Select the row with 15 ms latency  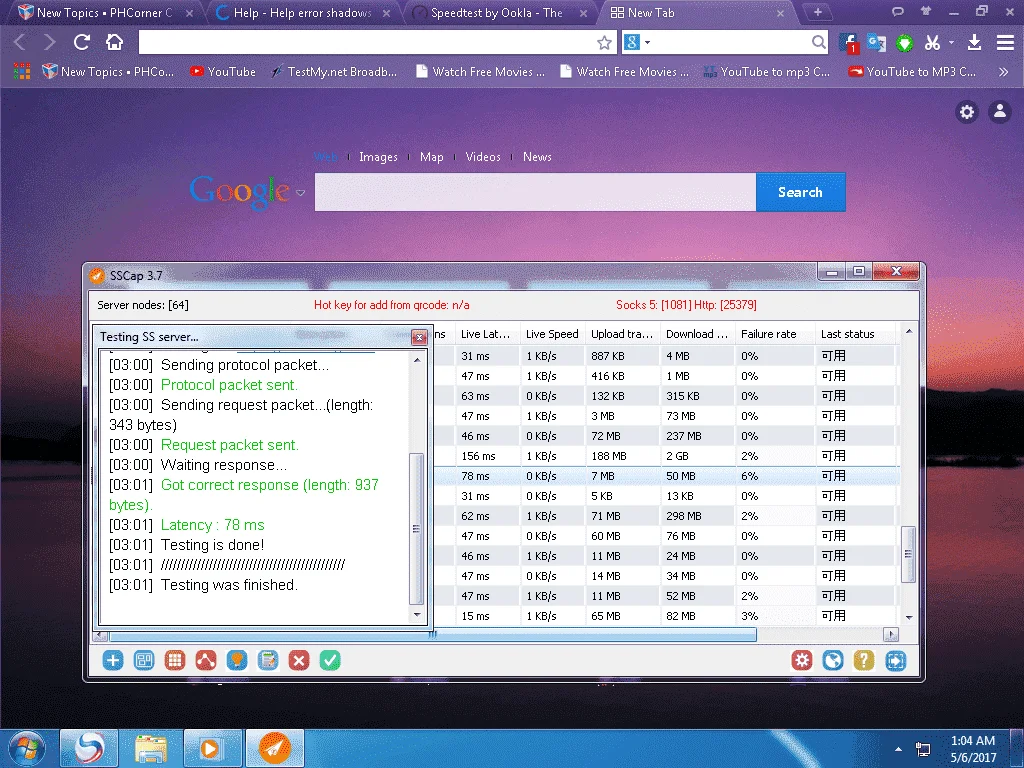(x=665, y=616)
